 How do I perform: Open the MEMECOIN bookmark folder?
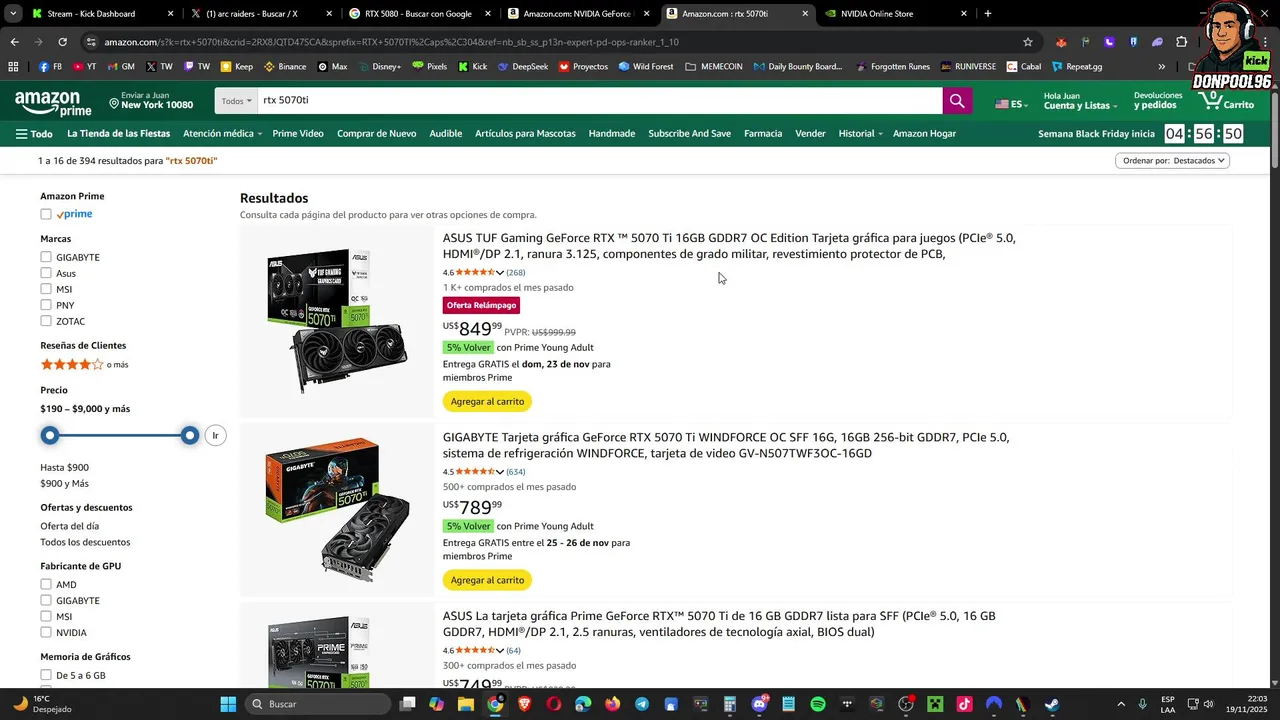click(714, 67)
